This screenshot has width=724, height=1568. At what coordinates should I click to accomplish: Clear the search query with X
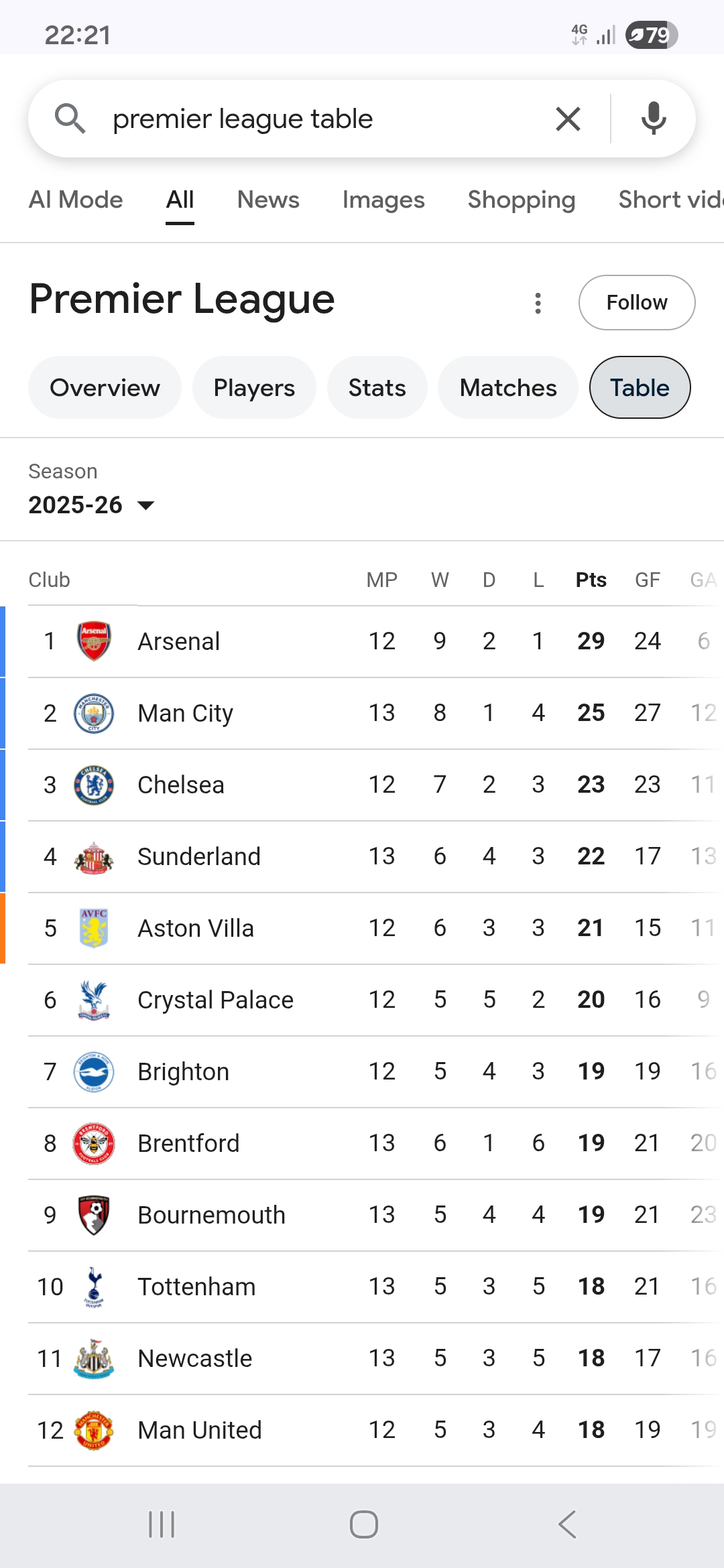click(x=568, y=119)
